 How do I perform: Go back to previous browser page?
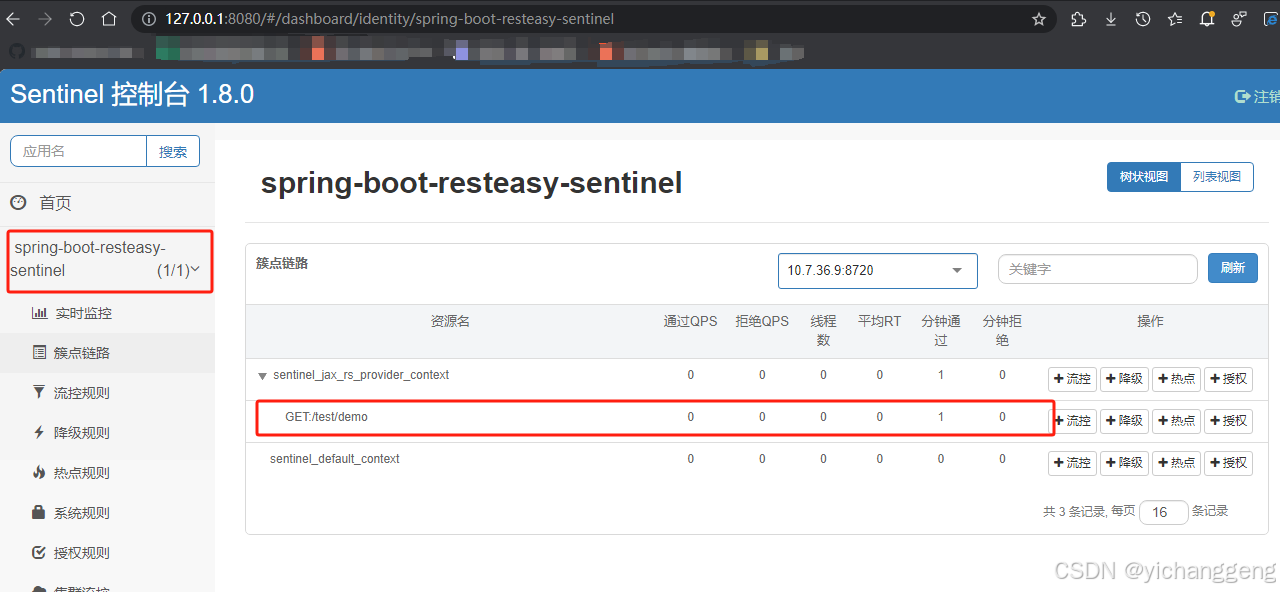click(x=14, y=19)
